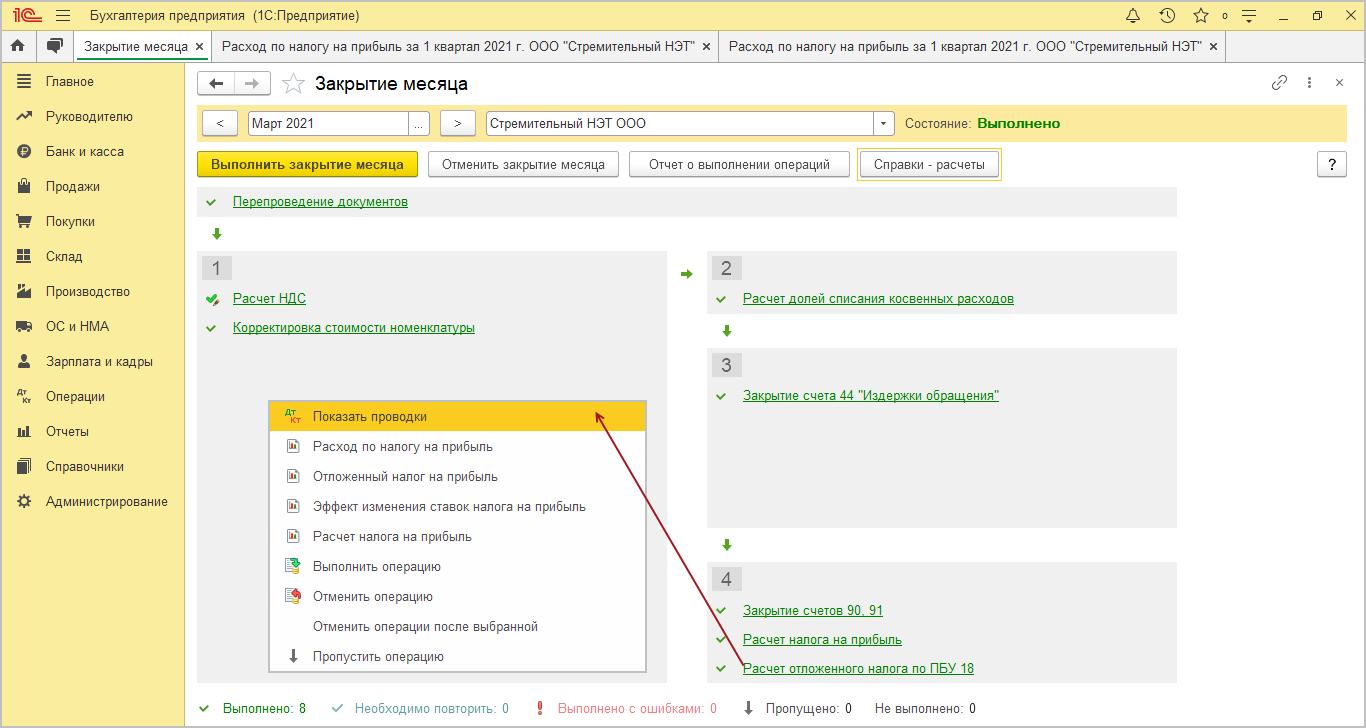Open Зарплата и кадры section
The width and height of the screenshot is (1366, 728).
99,361
